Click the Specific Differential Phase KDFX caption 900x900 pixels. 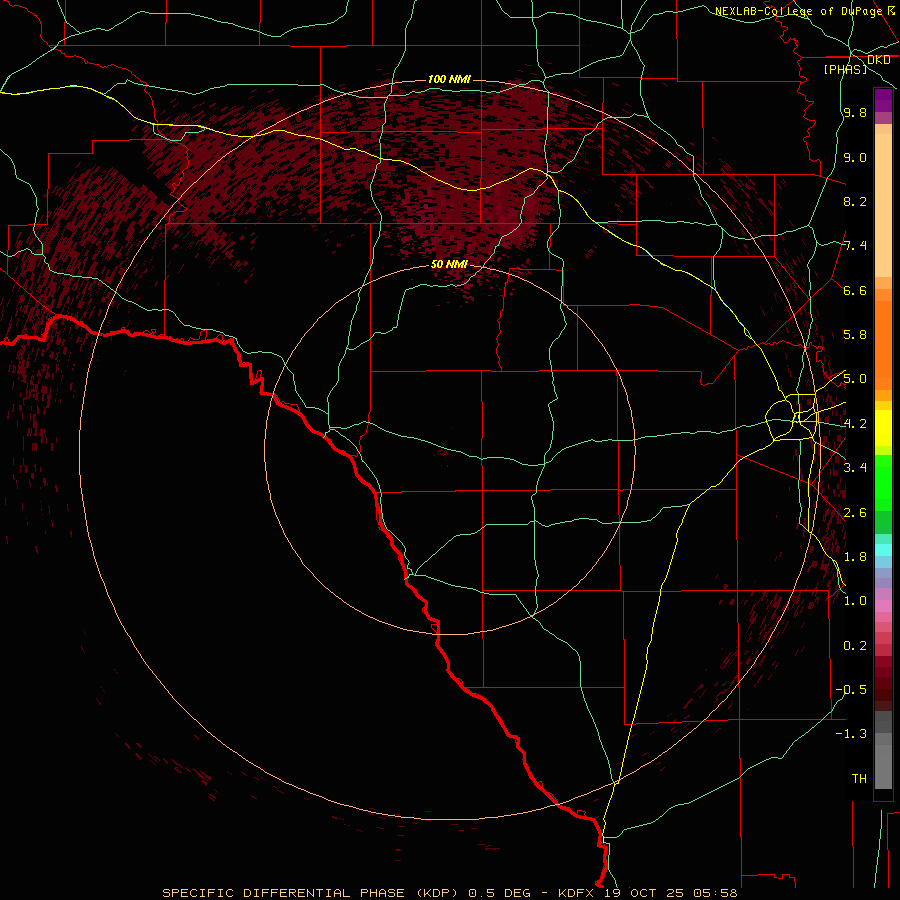450,893
